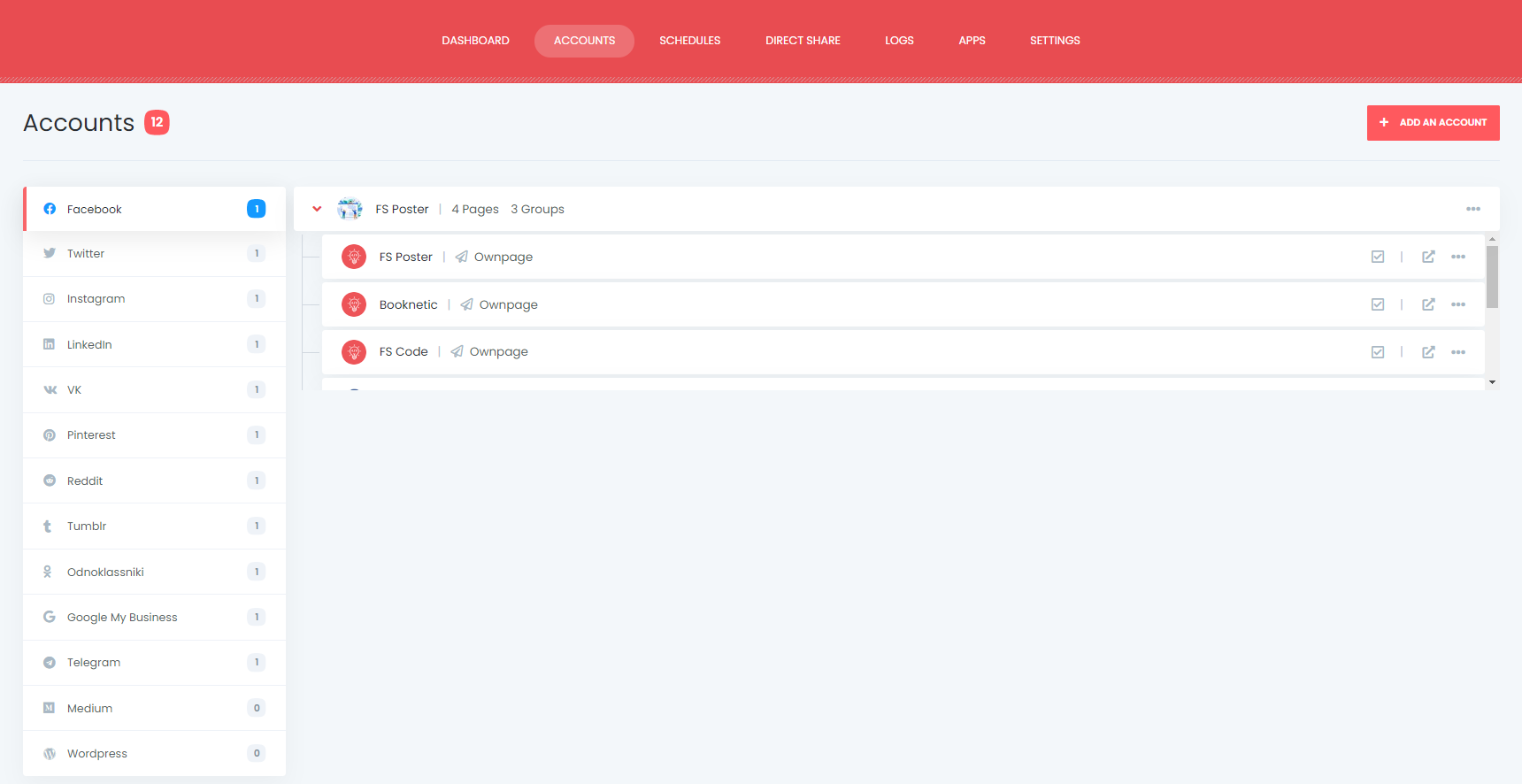Click the Telegram logo icon
Image resolution: width=1522 pixels, height=784 pixels.
point(50,663)
